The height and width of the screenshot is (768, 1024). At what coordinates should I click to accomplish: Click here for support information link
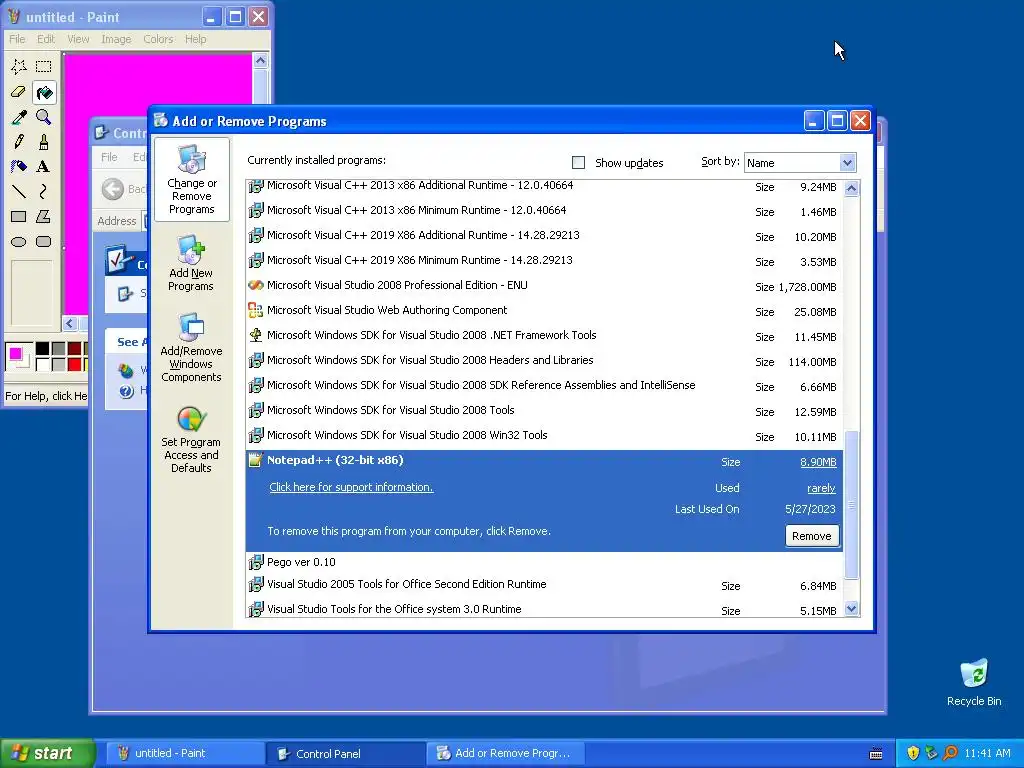coord(351,487)
